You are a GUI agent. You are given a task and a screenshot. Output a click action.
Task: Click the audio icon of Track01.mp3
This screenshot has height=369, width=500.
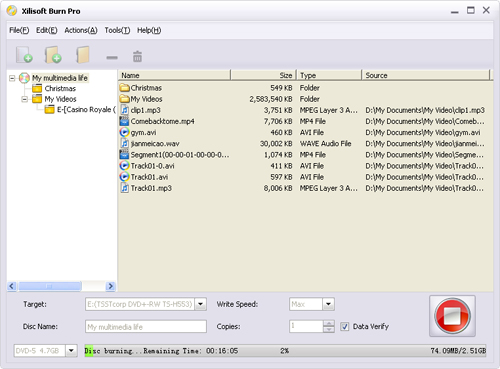pos(124,188)
